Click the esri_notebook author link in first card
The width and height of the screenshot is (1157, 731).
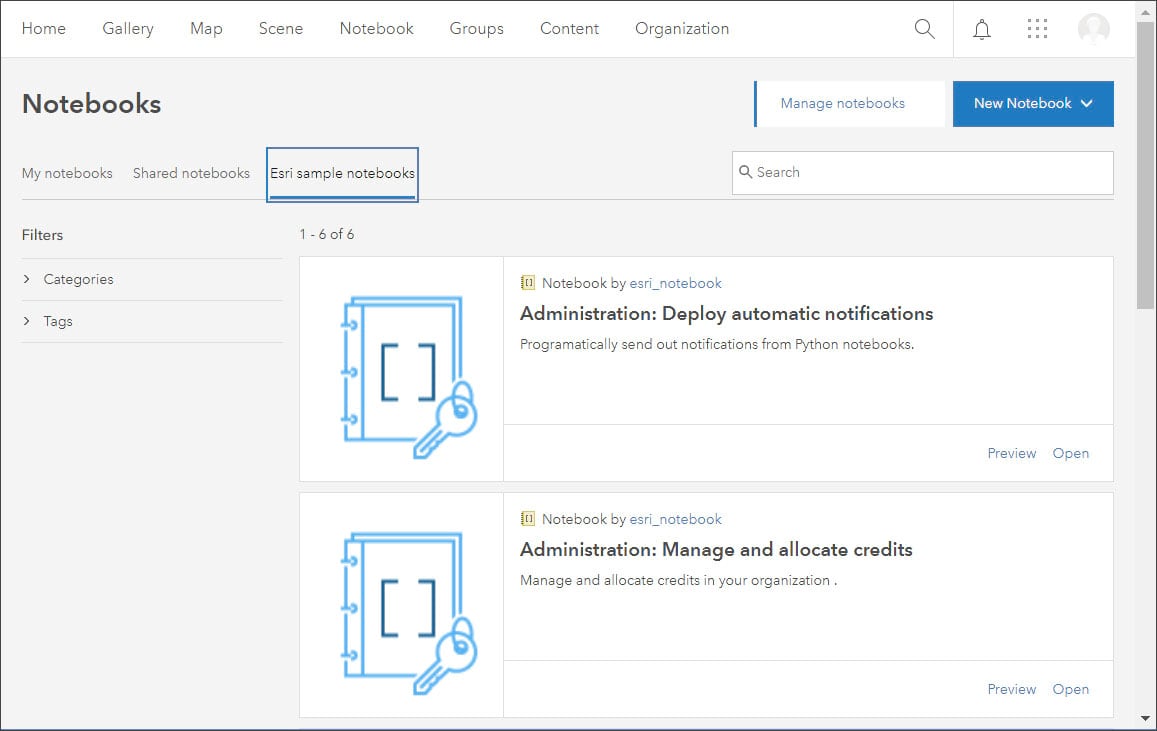tap(675, 283)
